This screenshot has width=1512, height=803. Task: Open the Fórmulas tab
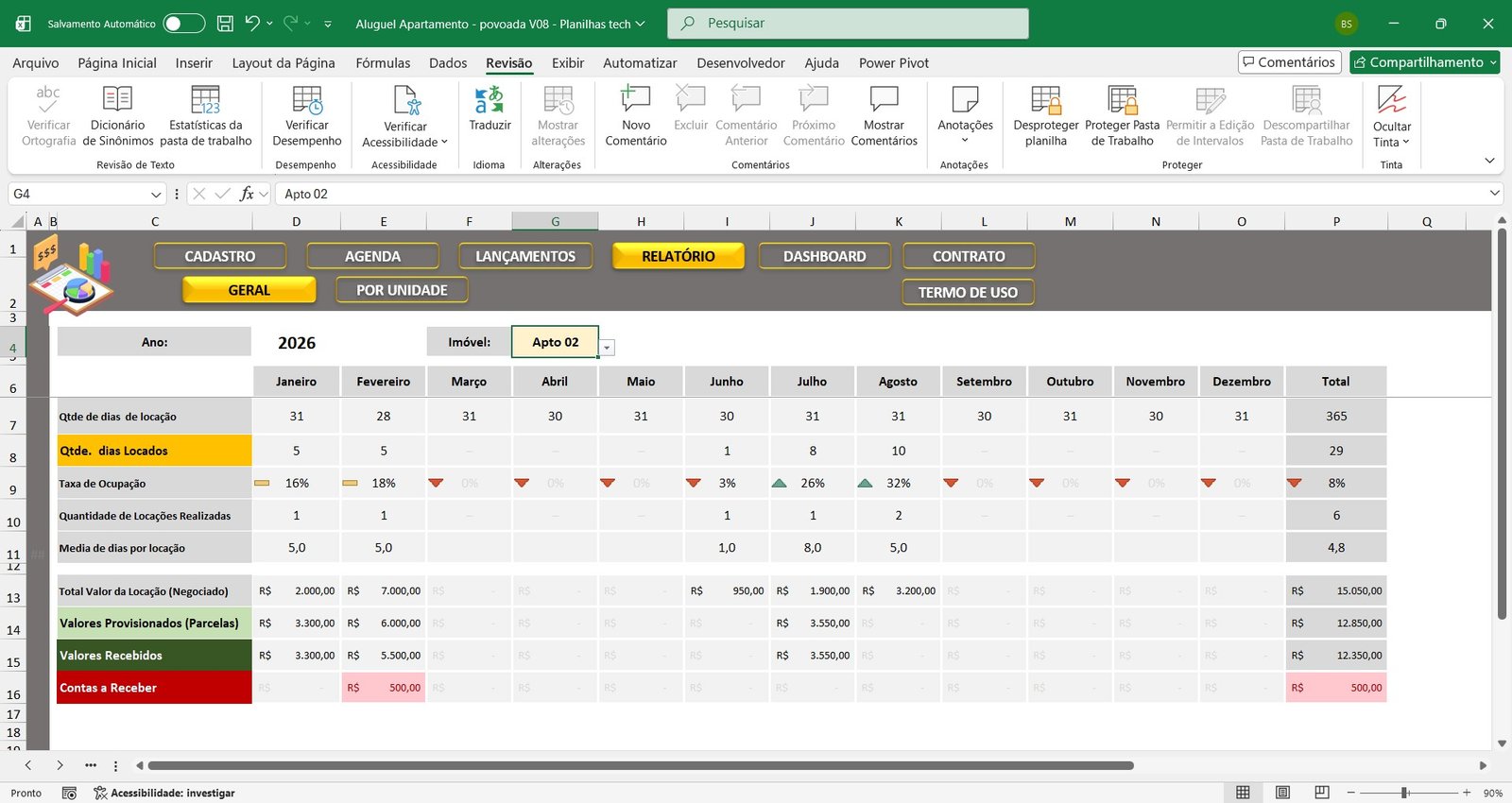click(x=383, y=63)
